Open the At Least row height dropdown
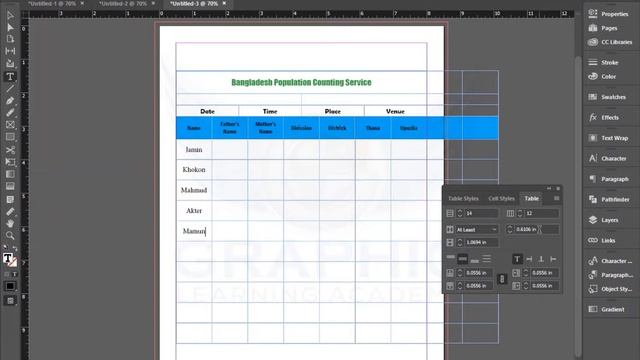This screenshot has height=360, width=640. click(476, 230)
